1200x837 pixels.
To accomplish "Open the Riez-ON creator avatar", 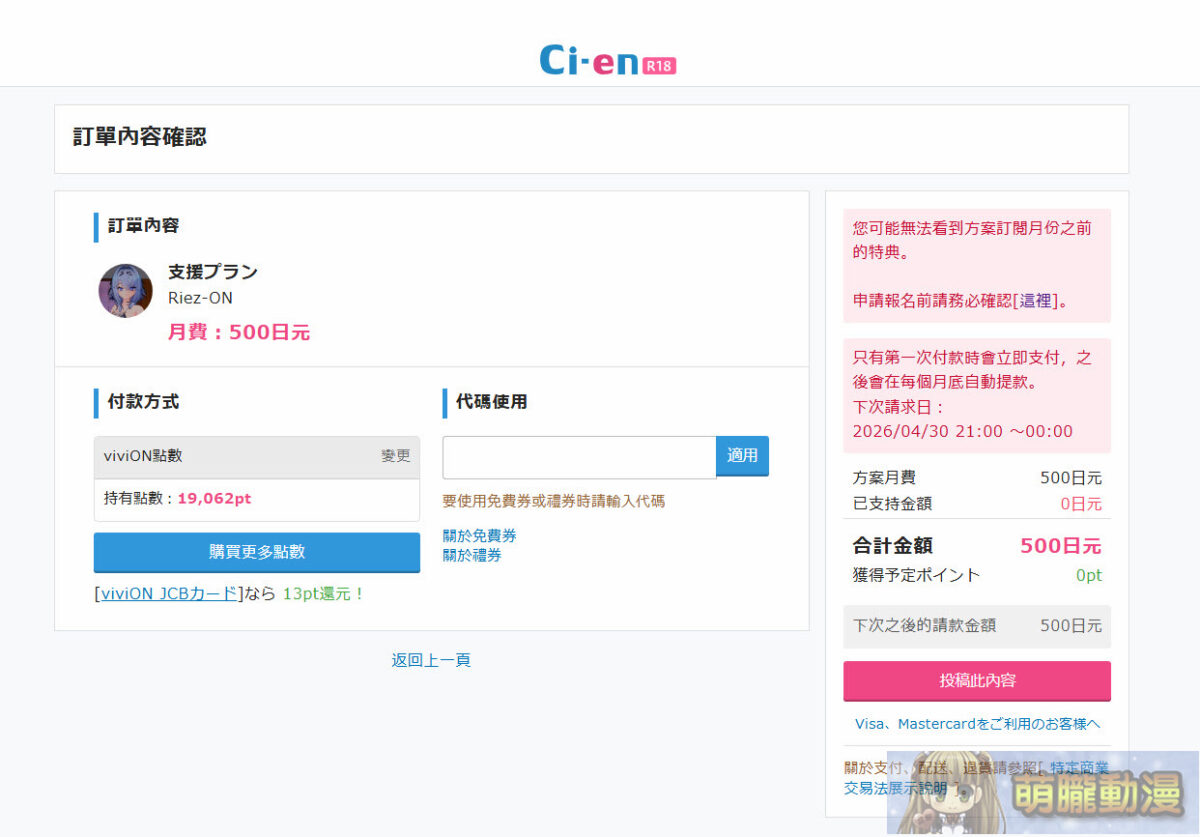I will tap(125, 291).
